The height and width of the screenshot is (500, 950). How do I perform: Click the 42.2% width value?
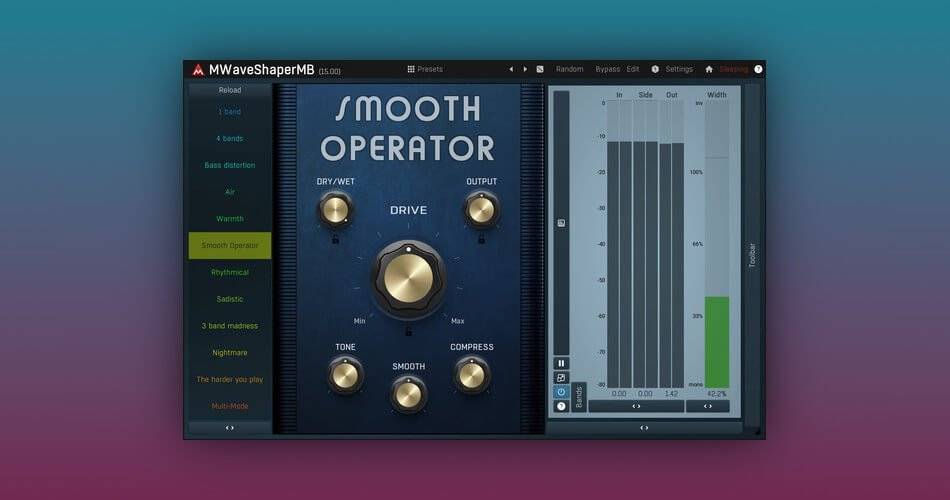(717, 393)
